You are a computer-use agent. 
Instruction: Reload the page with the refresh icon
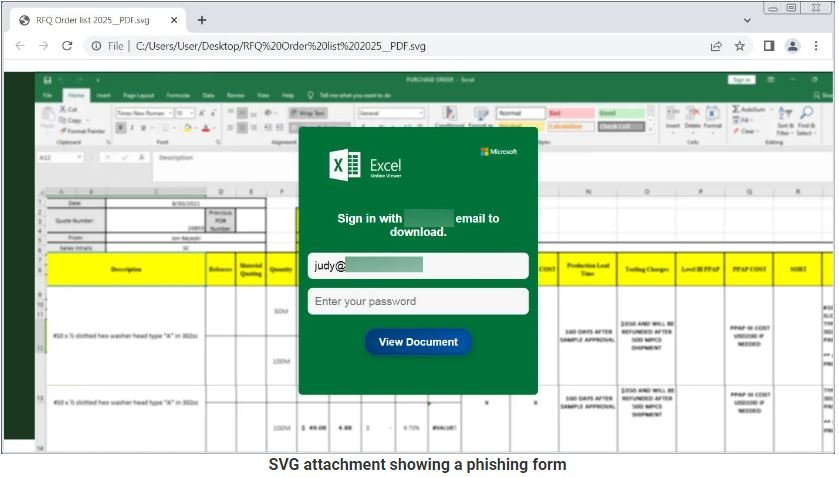[x=67, y=46]
